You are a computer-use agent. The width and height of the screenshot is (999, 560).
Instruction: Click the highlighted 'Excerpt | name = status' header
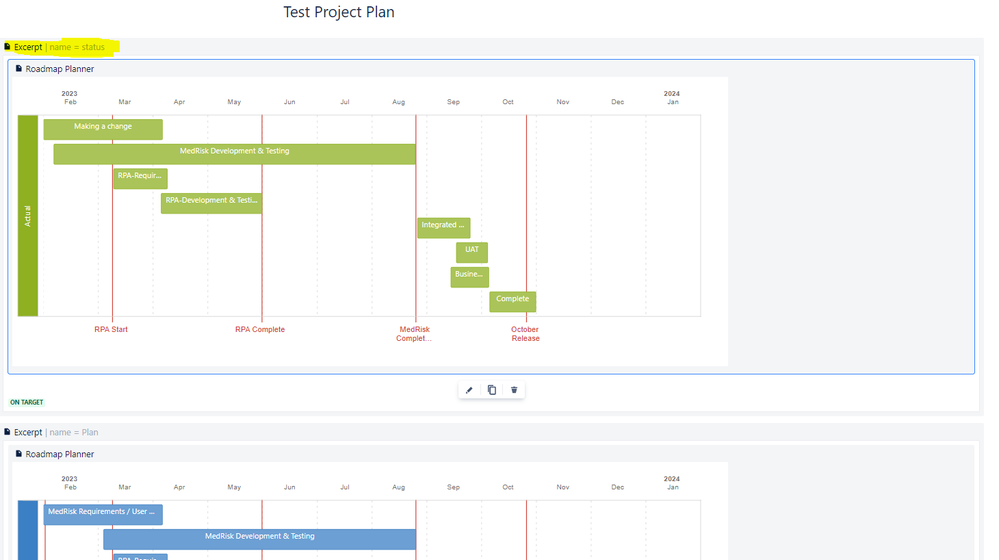[59, 47]
